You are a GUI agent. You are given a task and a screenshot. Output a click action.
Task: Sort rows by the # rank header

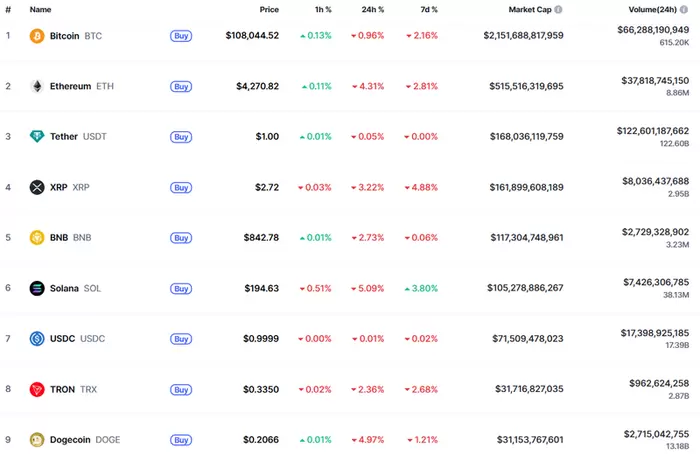8,9
